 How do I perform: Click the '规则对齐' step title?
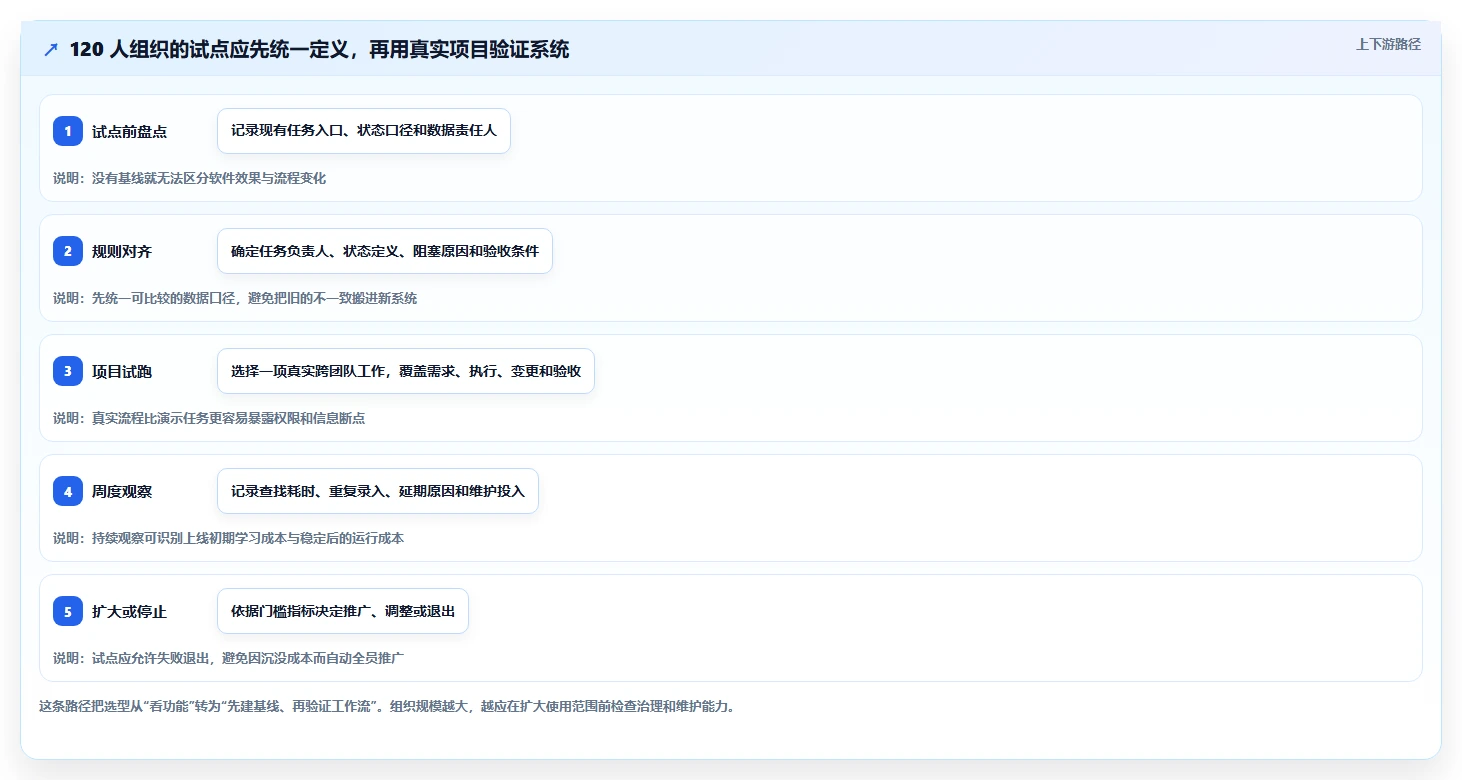click(x=122, y=252)
